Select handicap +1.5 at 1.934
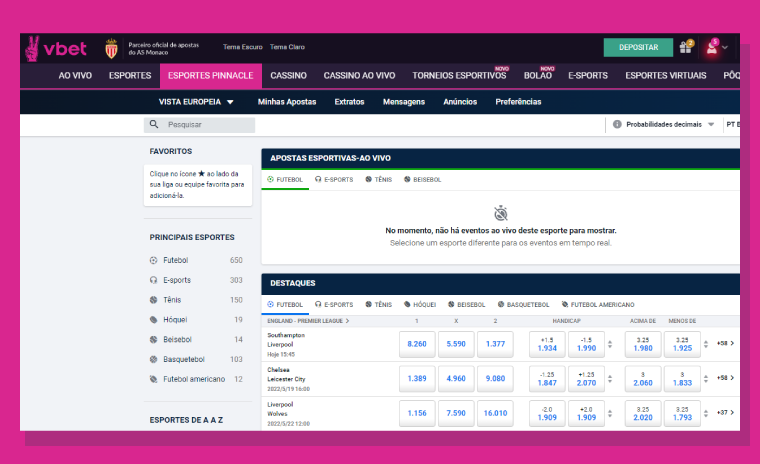760x464 pixels. tap(547, 344)
